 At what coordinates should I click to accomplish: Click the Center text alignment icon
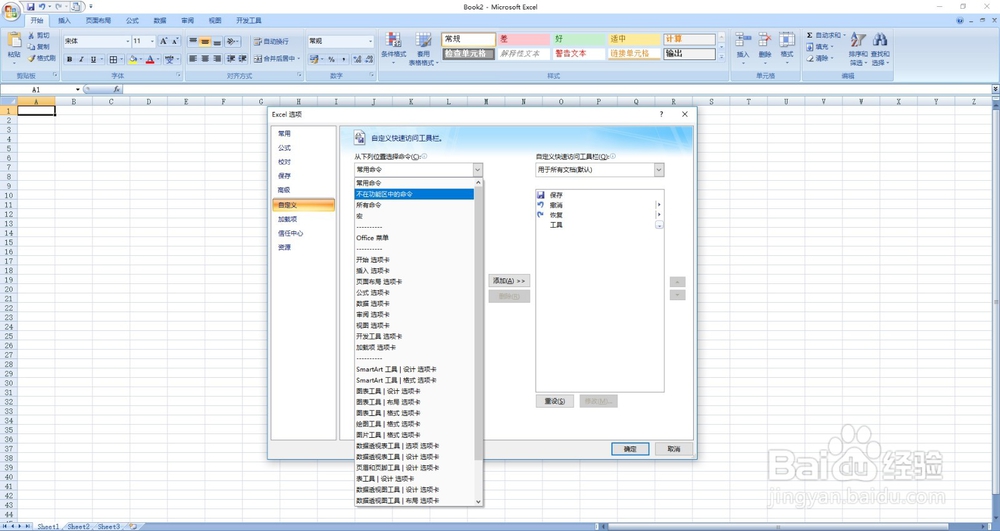coord(205,59)
